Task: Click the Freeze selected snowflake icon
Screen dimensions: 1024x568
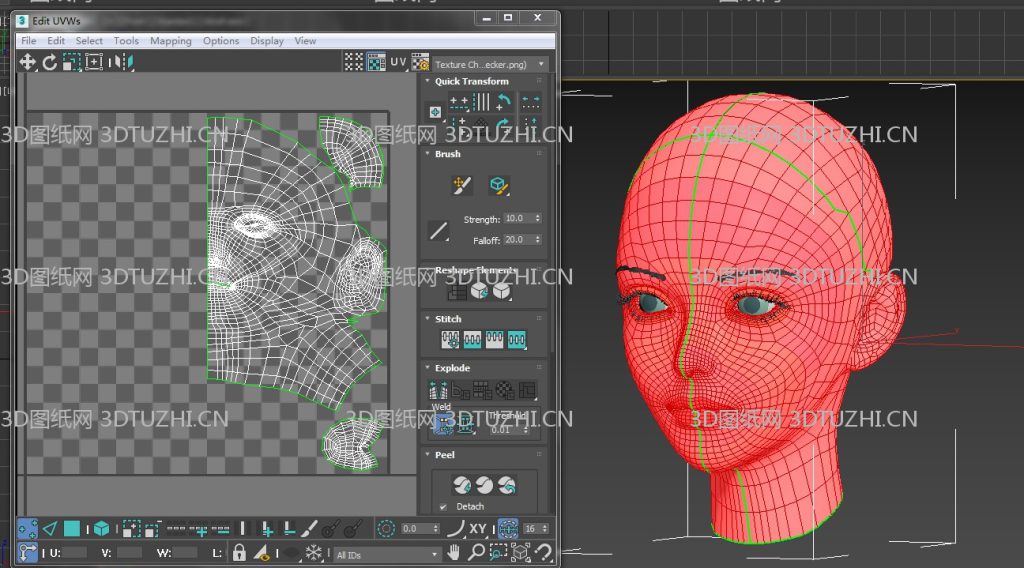Action: tap(313, 552)
